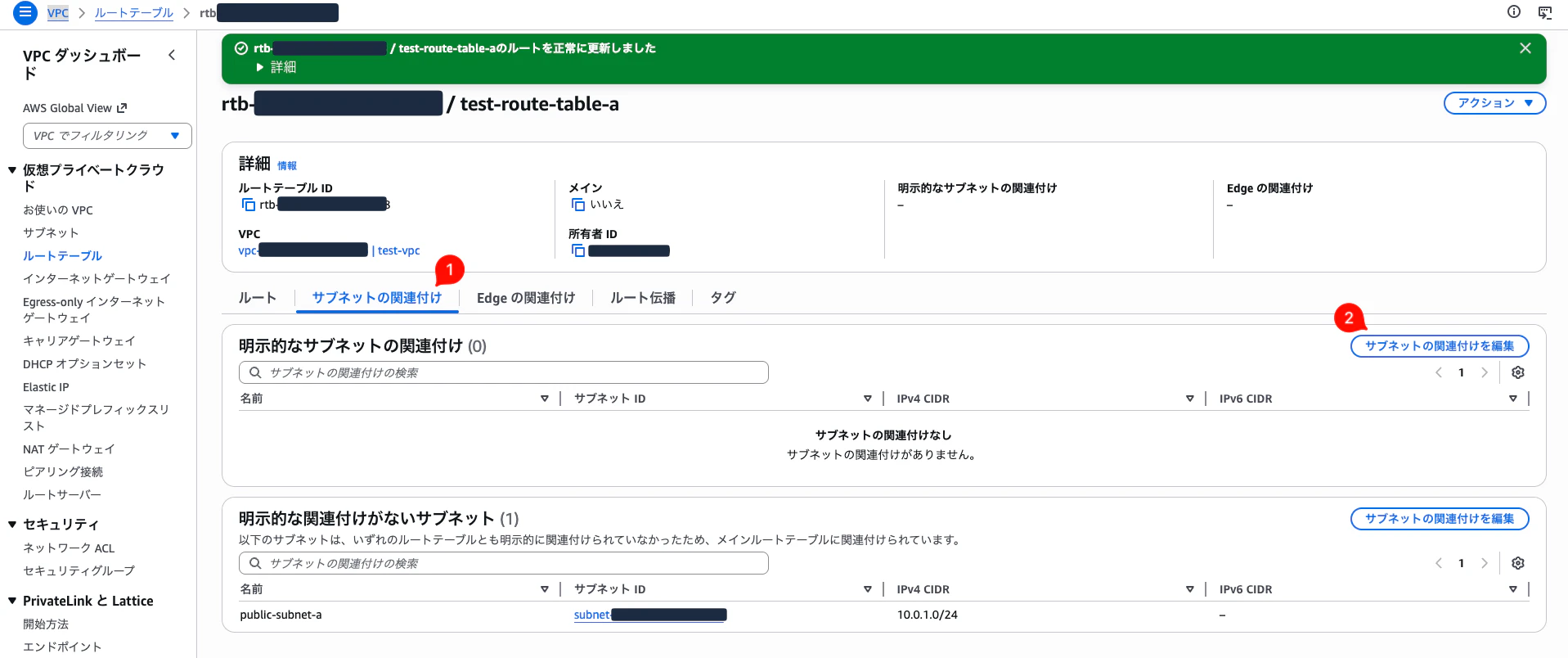Sort explicit associations by IPv4 CIDR

pyautogui.click(x=1190, y=399)
